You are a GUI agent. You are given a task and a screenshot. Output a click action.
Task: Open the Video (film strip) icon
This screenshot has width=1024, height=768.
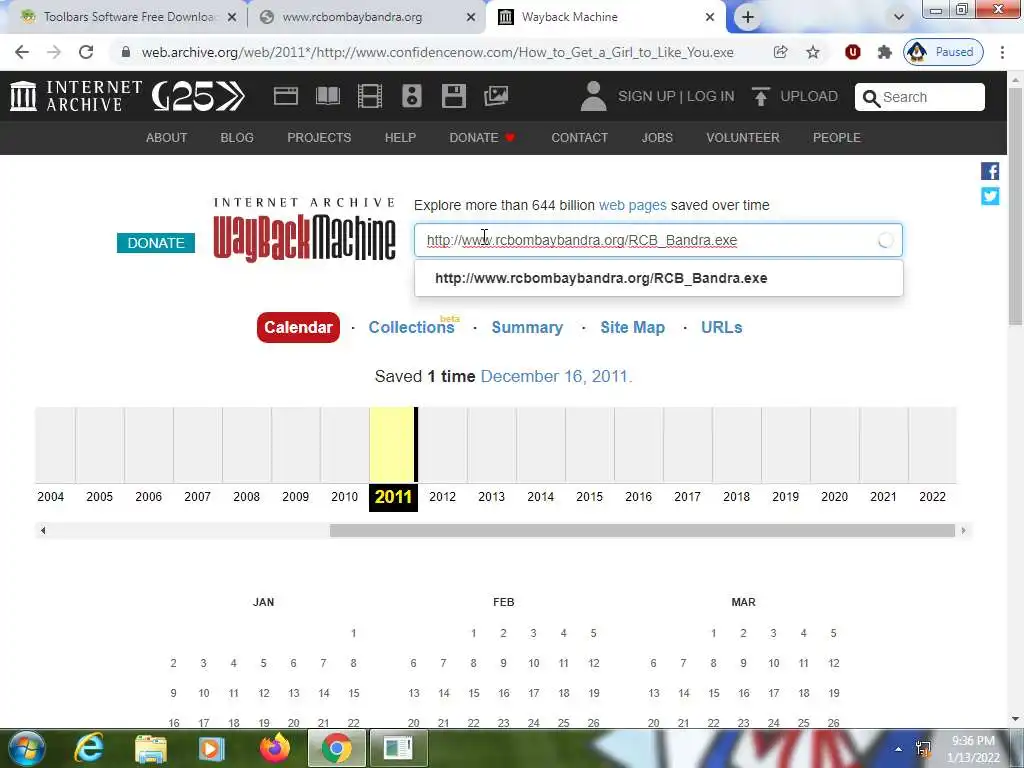pyautogui.click(x=370, y=96)
